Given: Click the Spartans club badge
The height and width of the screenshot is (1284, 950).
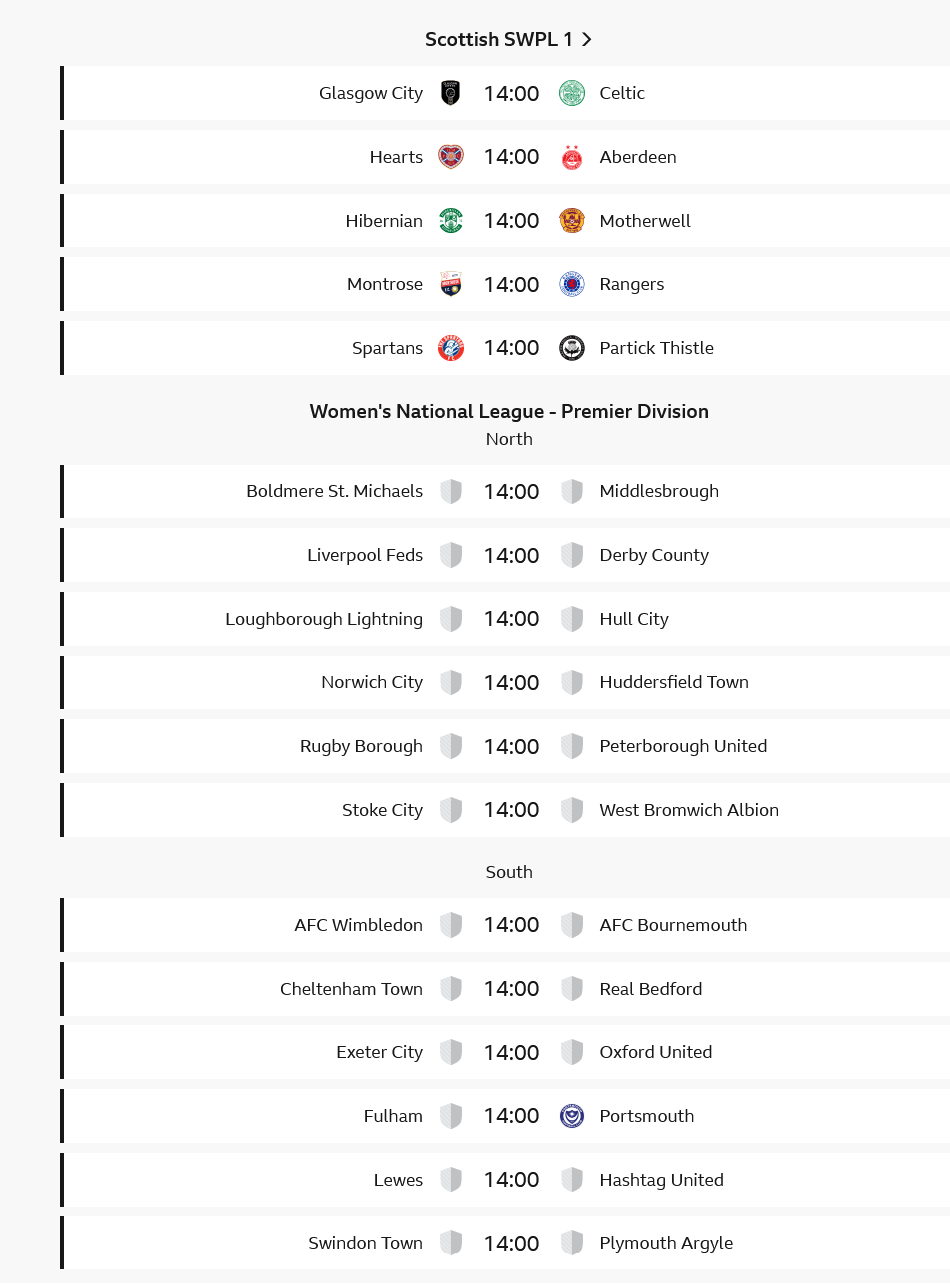Looking at the screenshot, I should 451,348.
